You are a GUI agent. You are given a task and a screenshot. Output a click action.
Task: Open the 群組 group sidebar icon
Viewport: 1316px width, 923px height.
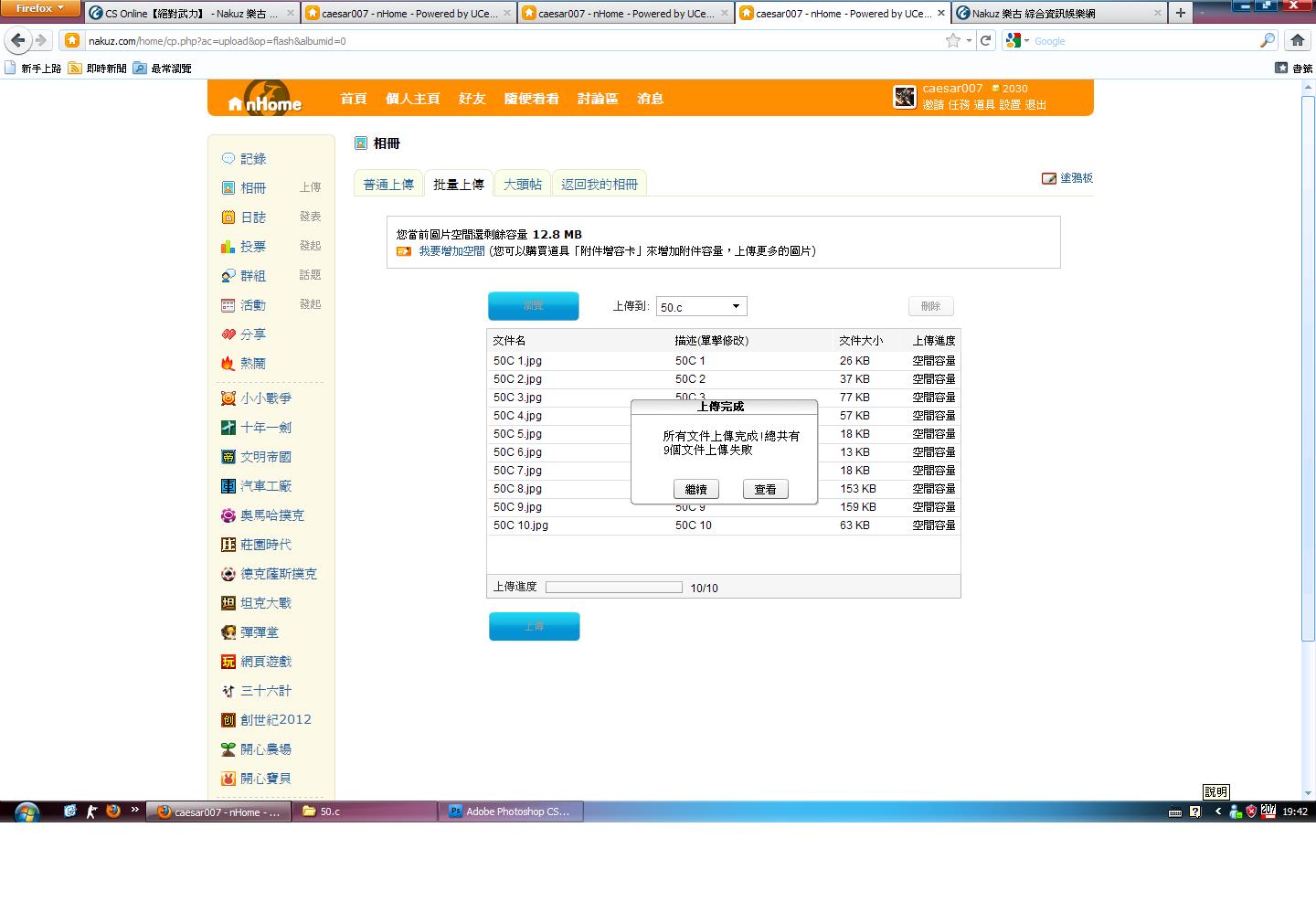click(x=228, y=276)
